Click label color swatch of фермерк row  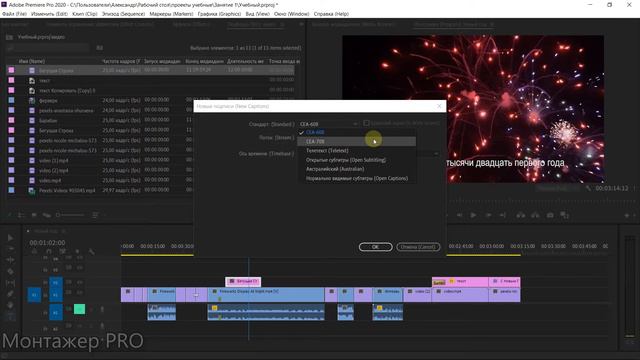point(11,100)
